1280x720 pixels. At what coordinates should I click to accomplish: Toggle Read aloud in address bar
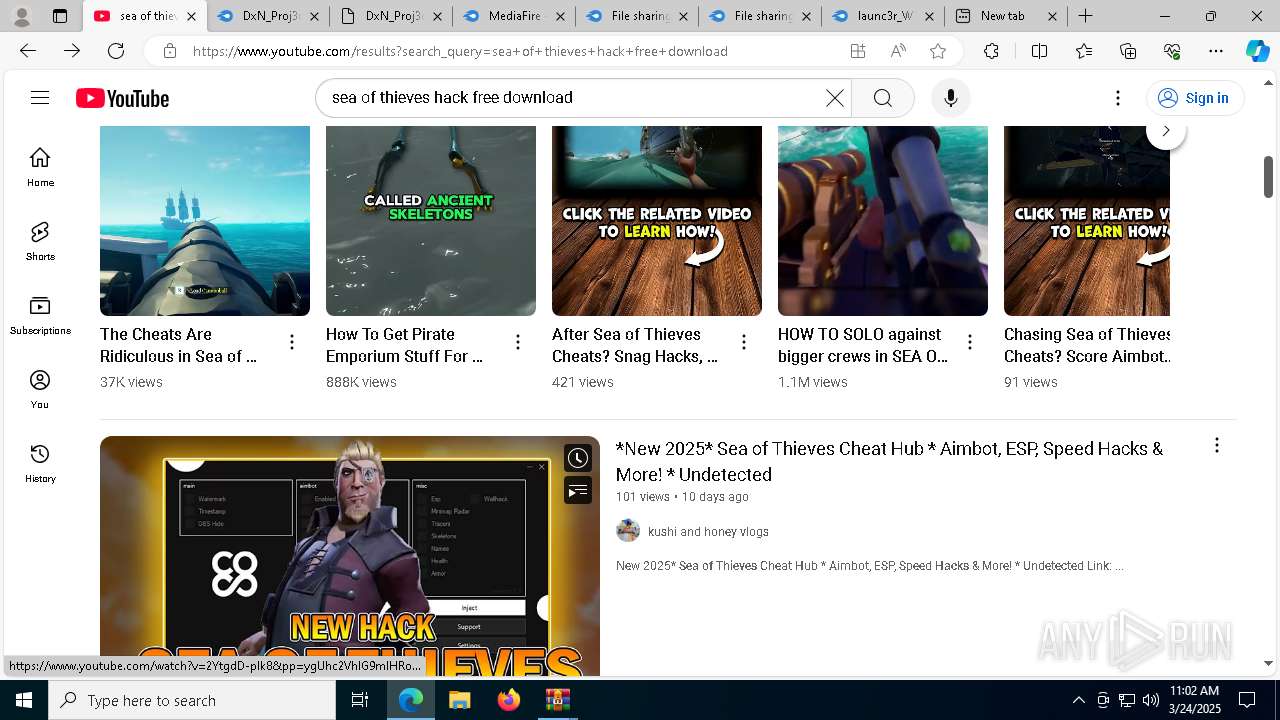click(x=898, y=51)
